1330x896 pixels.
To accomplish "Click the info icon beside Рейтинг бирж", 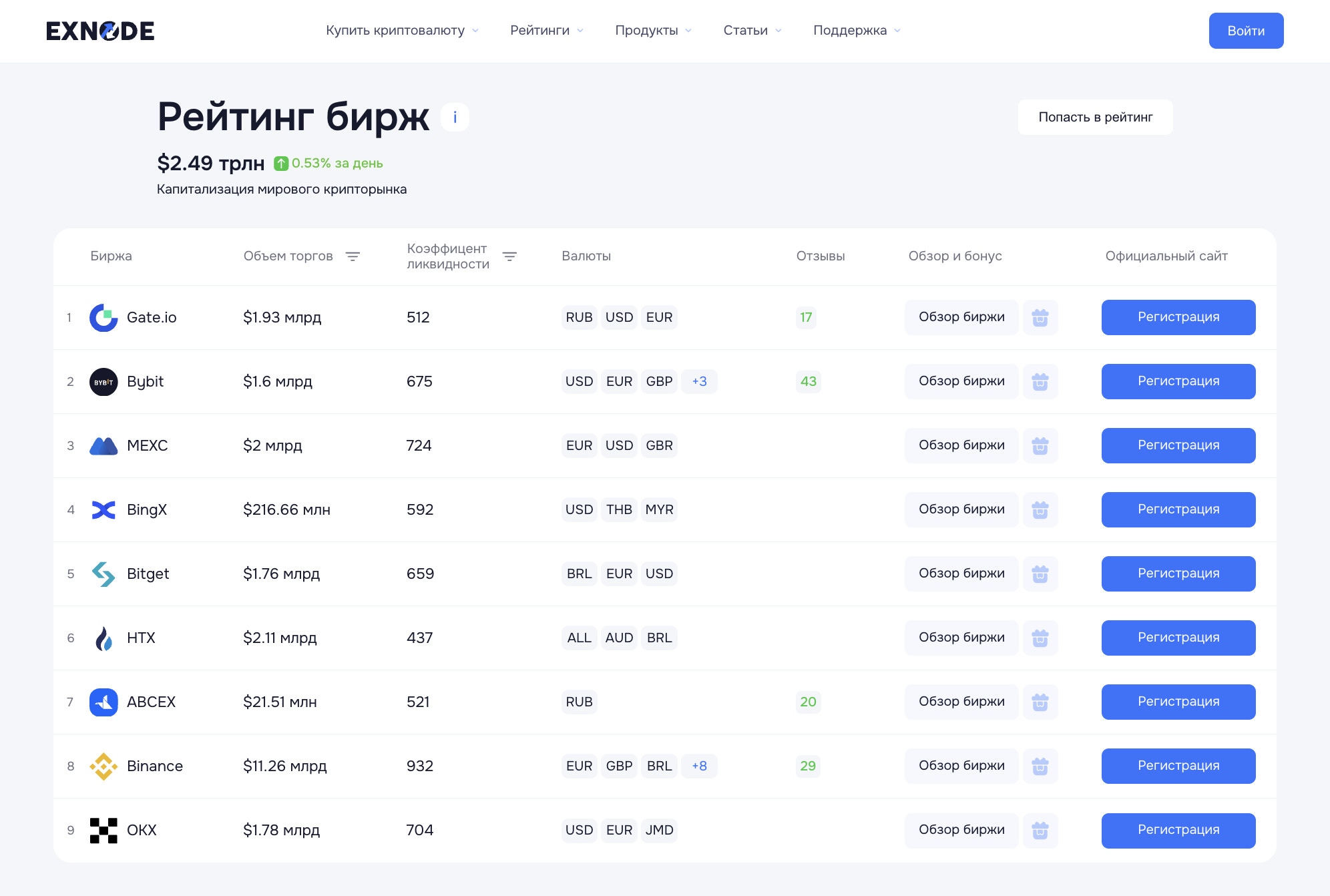I will (x=455, y=118).
